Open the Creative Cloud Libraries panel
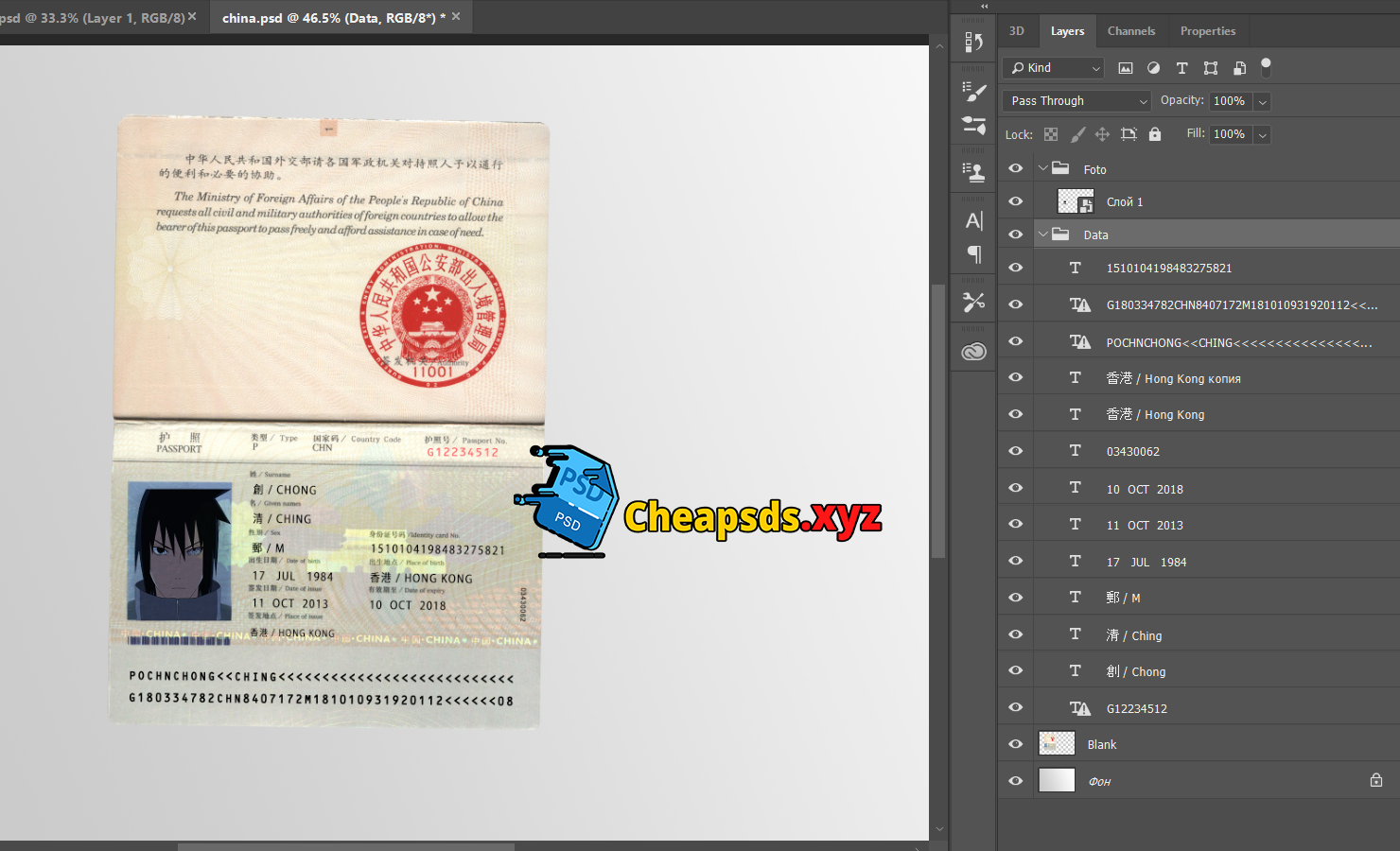The width and height of the screenshot is (1400, 851). [973, 352]
